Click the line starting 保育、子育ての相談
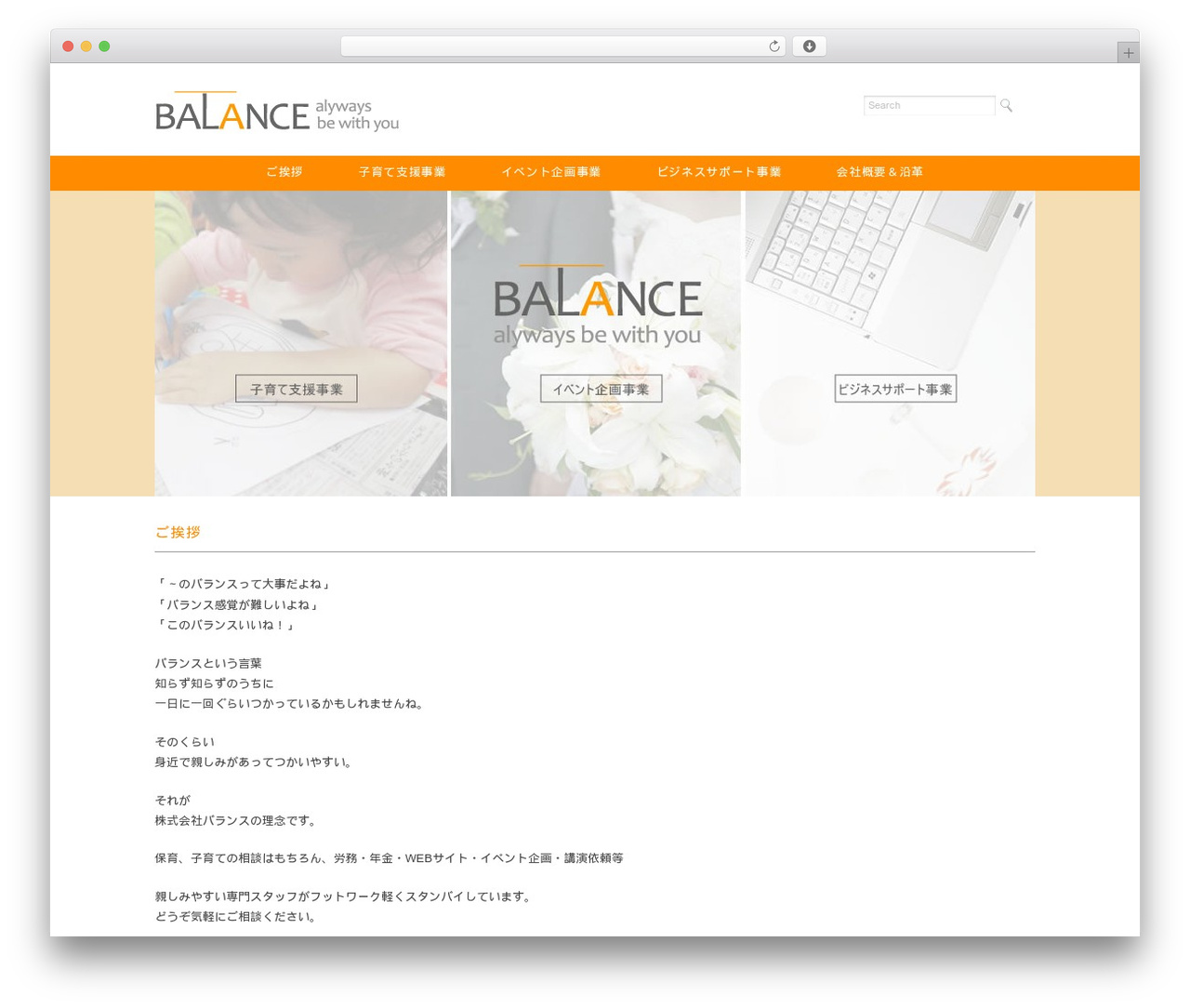Screen dimensions: 1190x1008 tap(390, 858)
